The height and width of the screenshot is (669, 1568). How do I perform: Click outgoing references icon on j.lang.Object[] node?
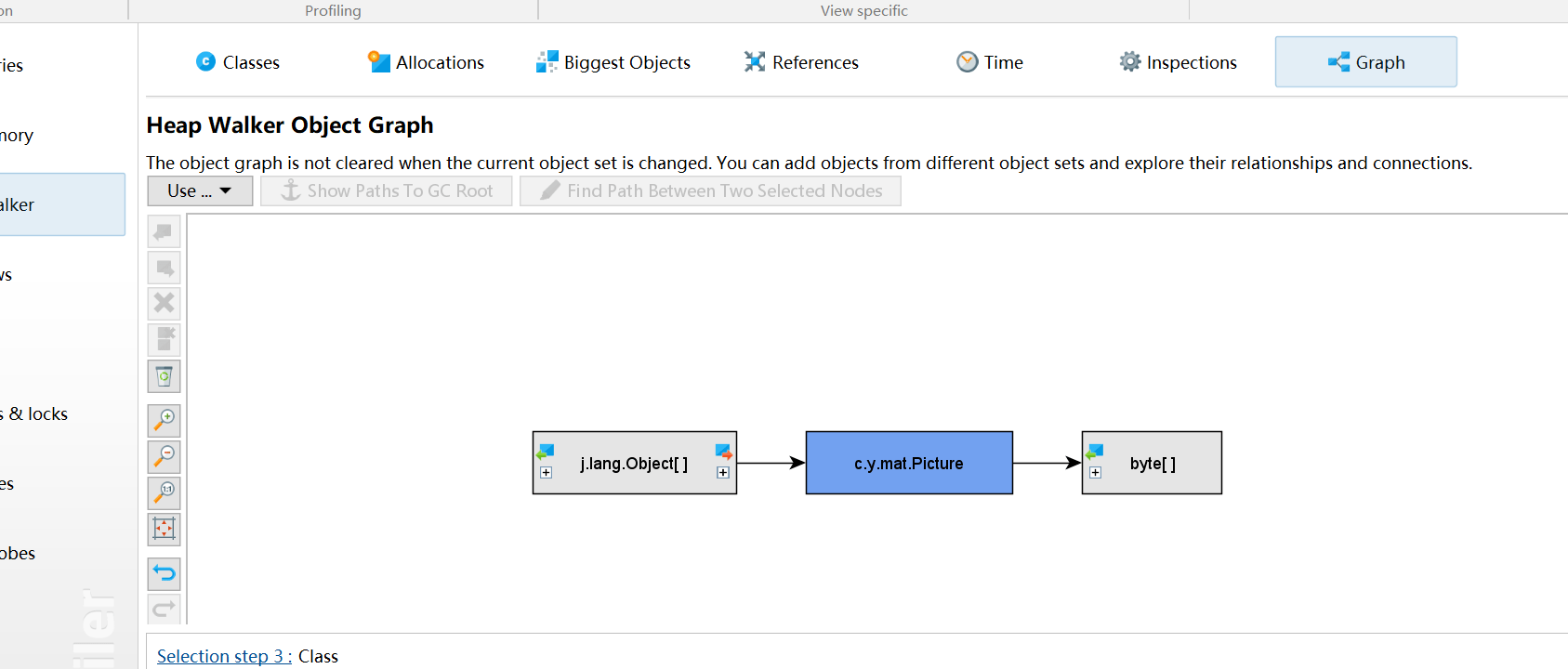723,453
